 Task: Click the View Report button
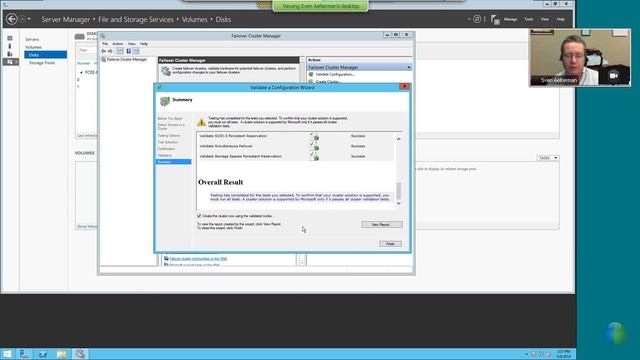point(382,224)
